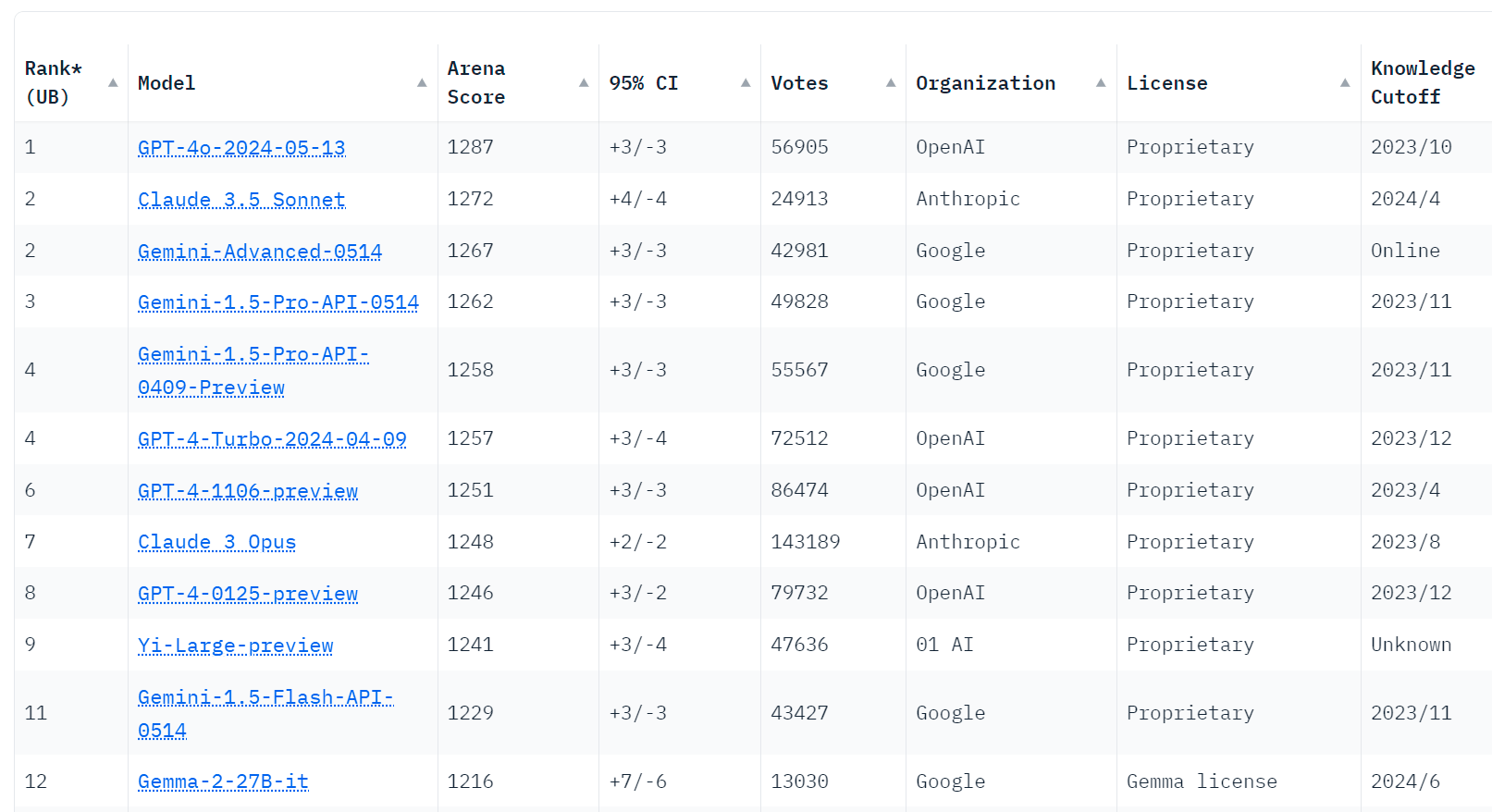This screenshot has width=1492, height=812.
Task: Open Claude 3 Opus link
Action: click(216, 542)
